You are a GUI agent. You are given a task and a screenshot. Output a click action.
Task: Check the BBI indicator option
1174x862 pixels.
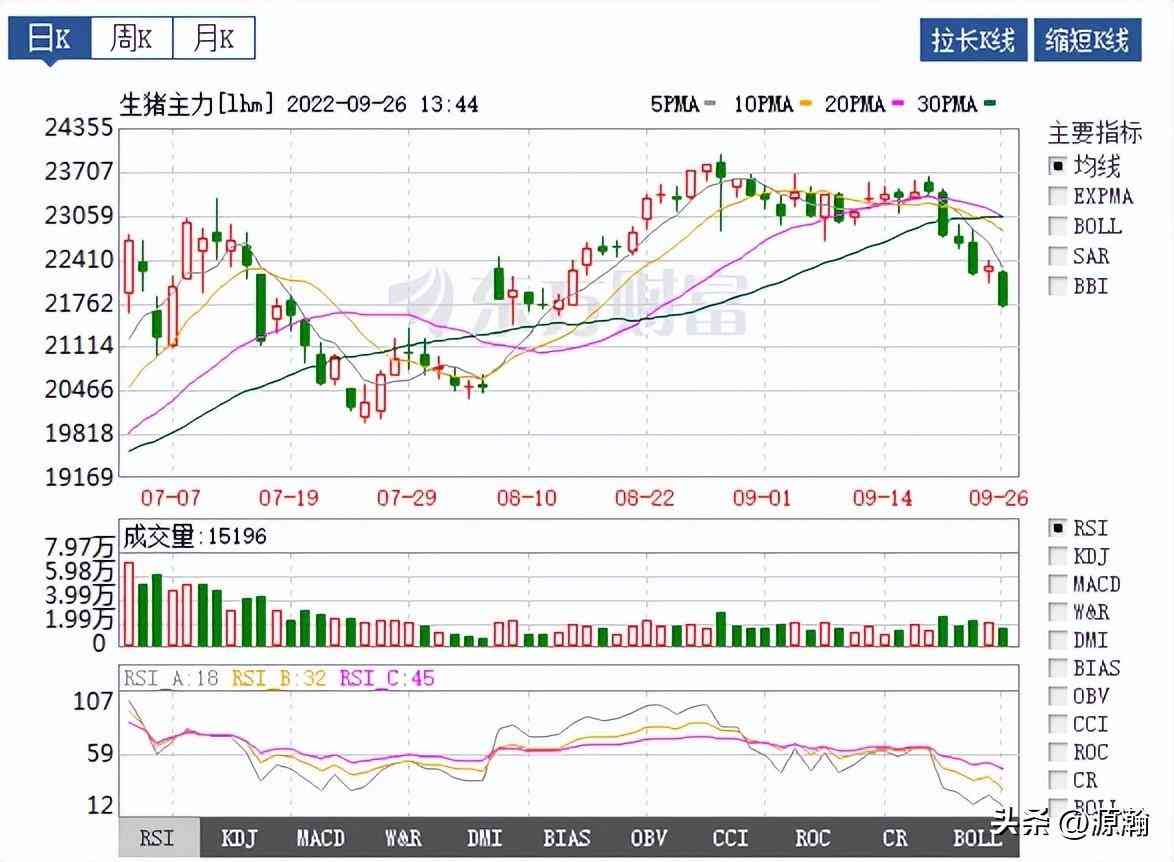coord(1057,286)
